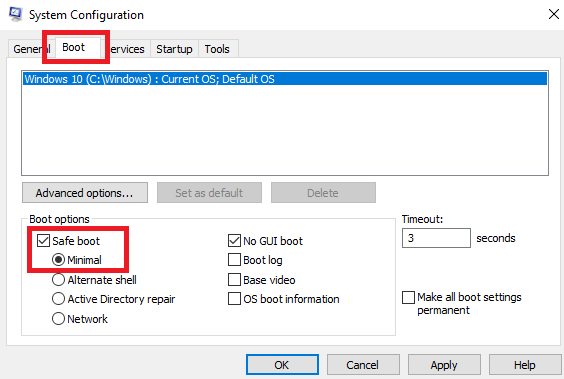This screenshot has width=564, height=379.
Task: Switch to the General tab
Action: coord(31,49)
